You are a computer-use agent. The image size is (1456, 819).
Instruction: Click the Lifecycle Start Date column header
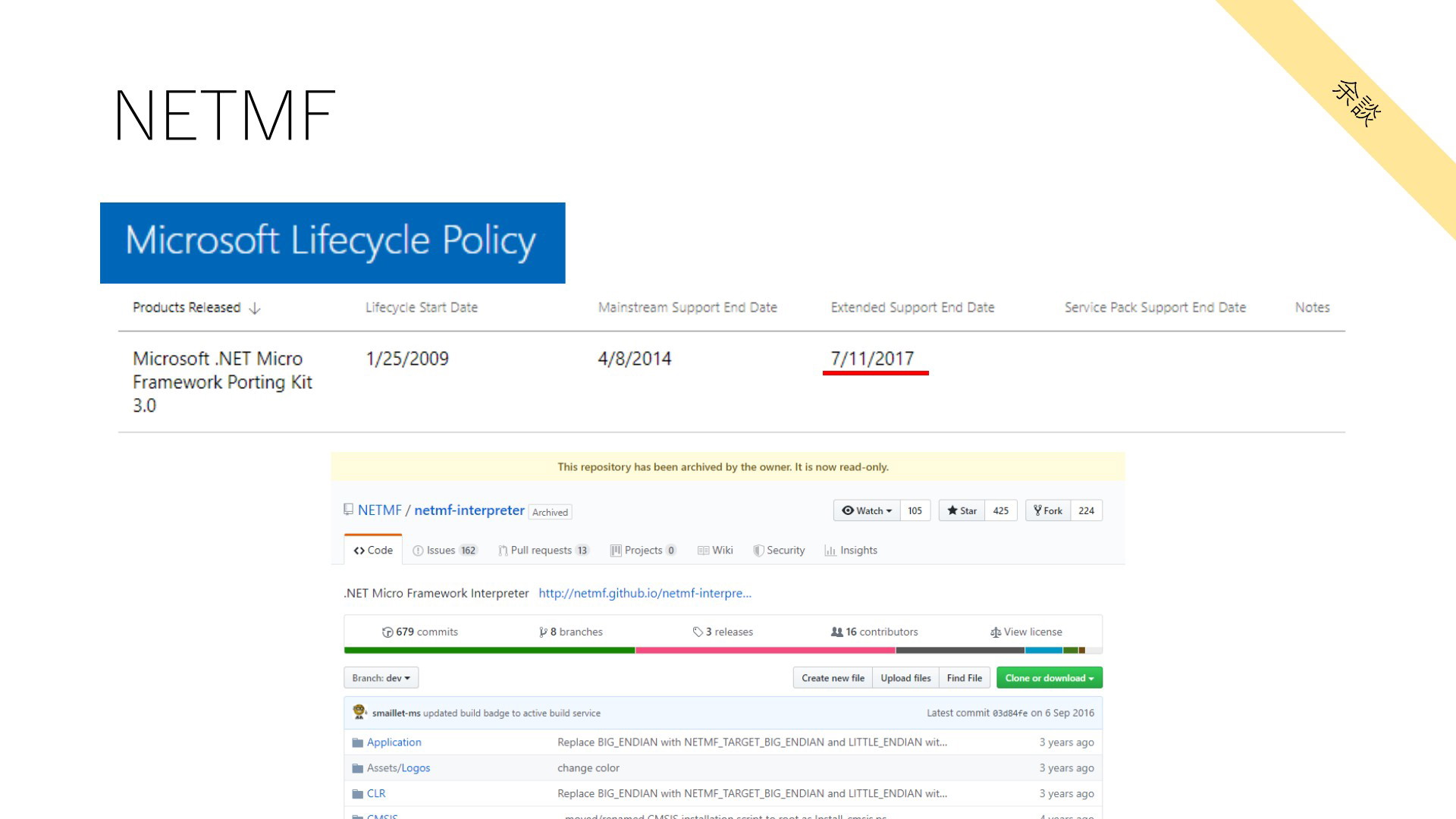(422, 307)
